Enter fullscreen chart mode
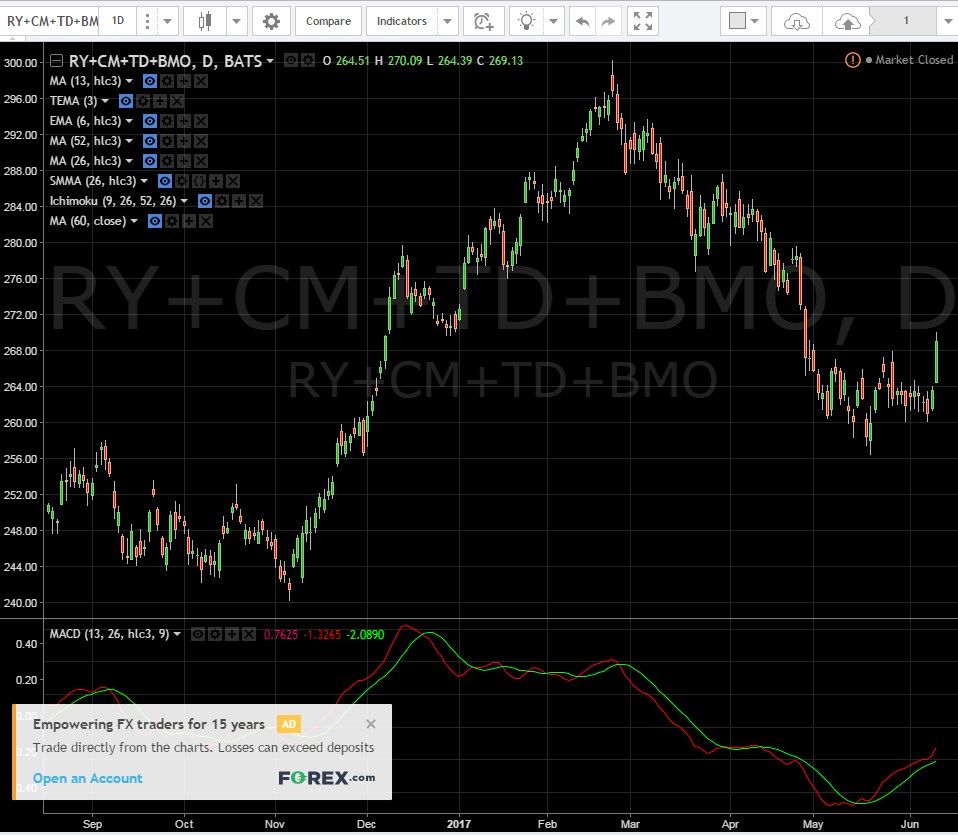 (x=643, y=21)
